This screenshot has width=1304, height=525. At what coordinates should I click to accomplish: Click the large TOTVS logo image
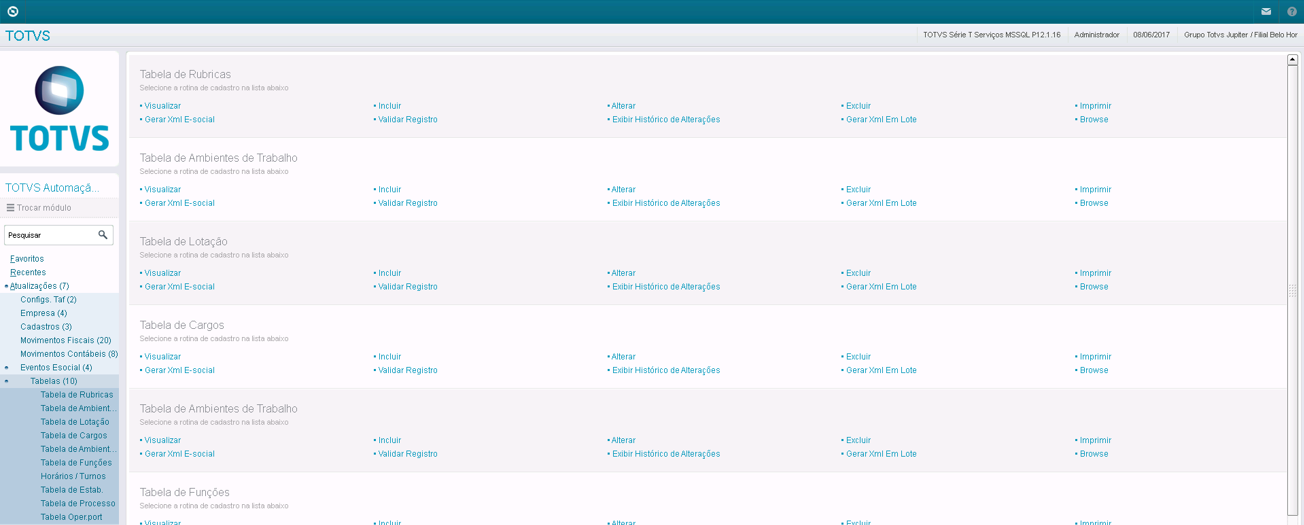[x=59, y=109]
